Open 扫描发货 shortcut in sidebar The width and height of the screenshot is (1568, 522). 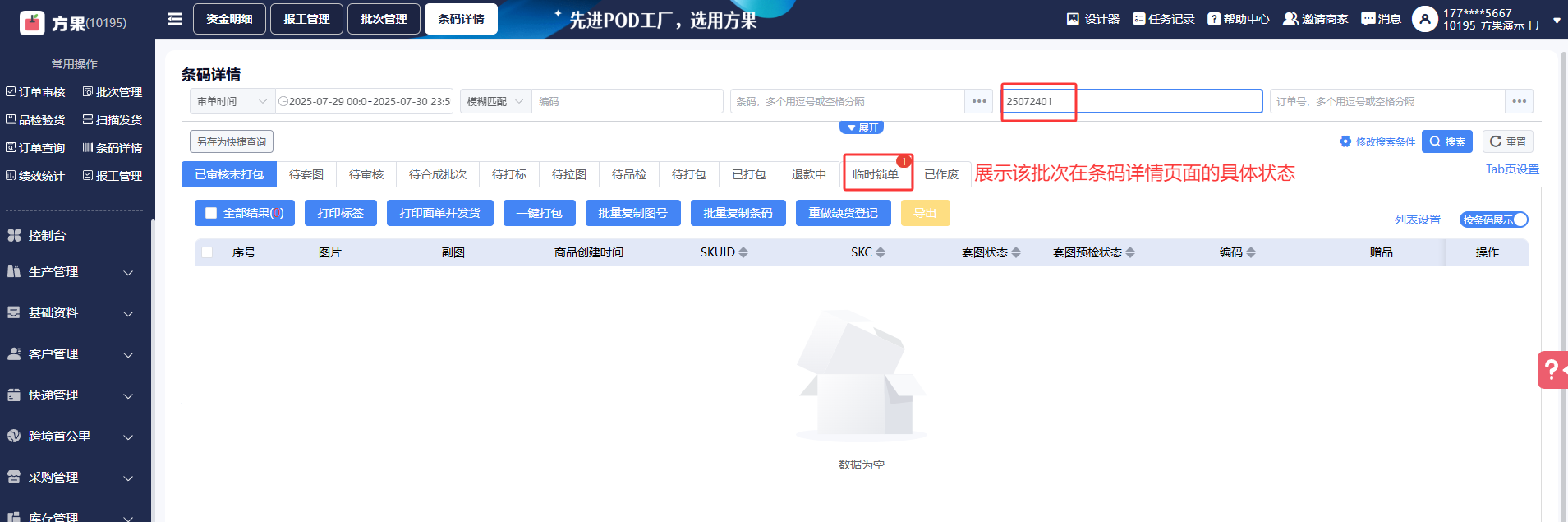pyautogui.click(x=113, y=120)
